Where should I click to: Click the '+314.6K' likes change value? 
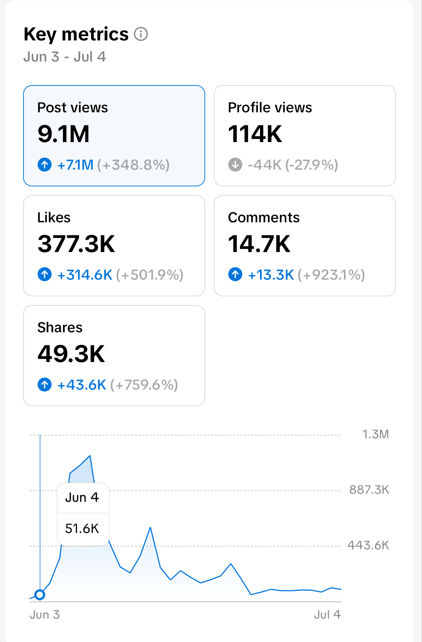(x=84, y=275)
